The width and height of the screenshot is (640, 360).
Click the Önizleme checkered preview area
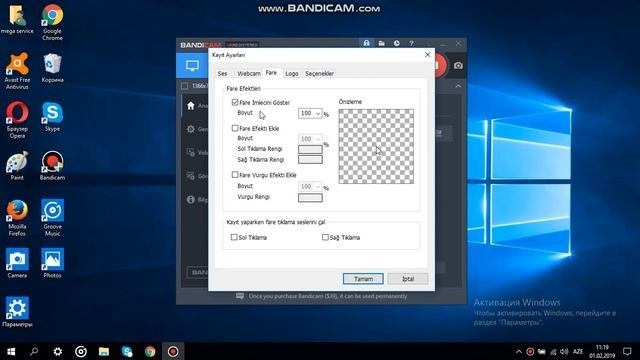376,146
